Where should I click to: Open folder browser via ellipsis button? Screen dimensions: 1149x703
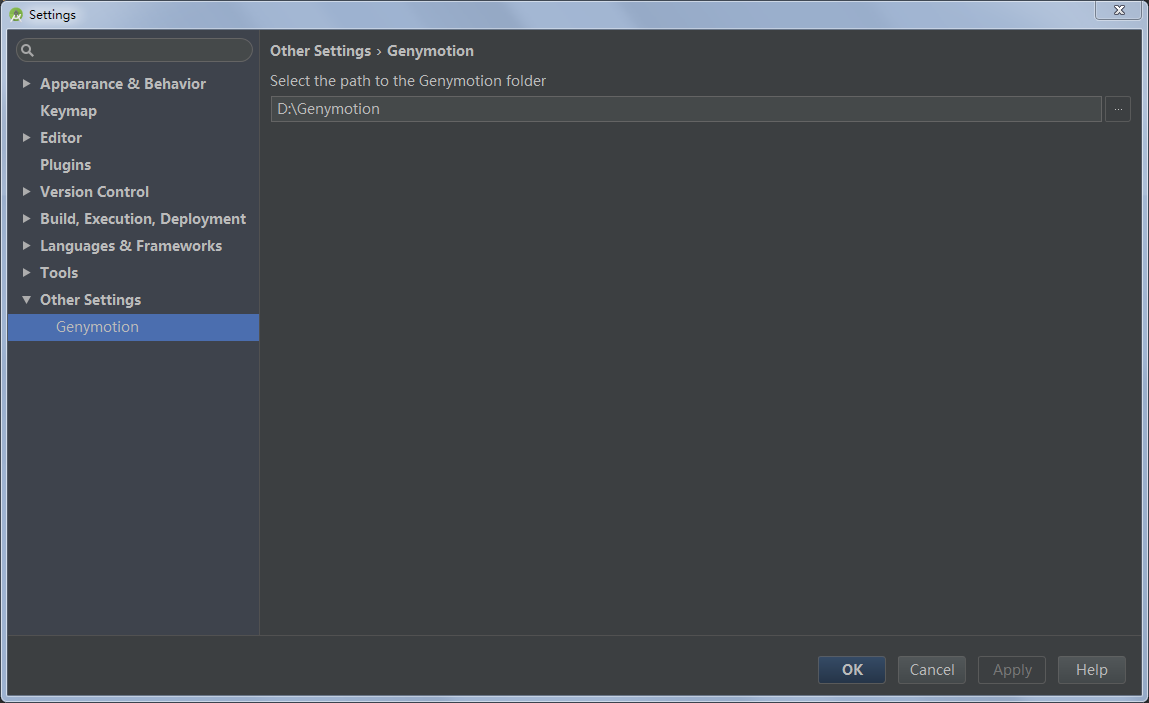1117,108
